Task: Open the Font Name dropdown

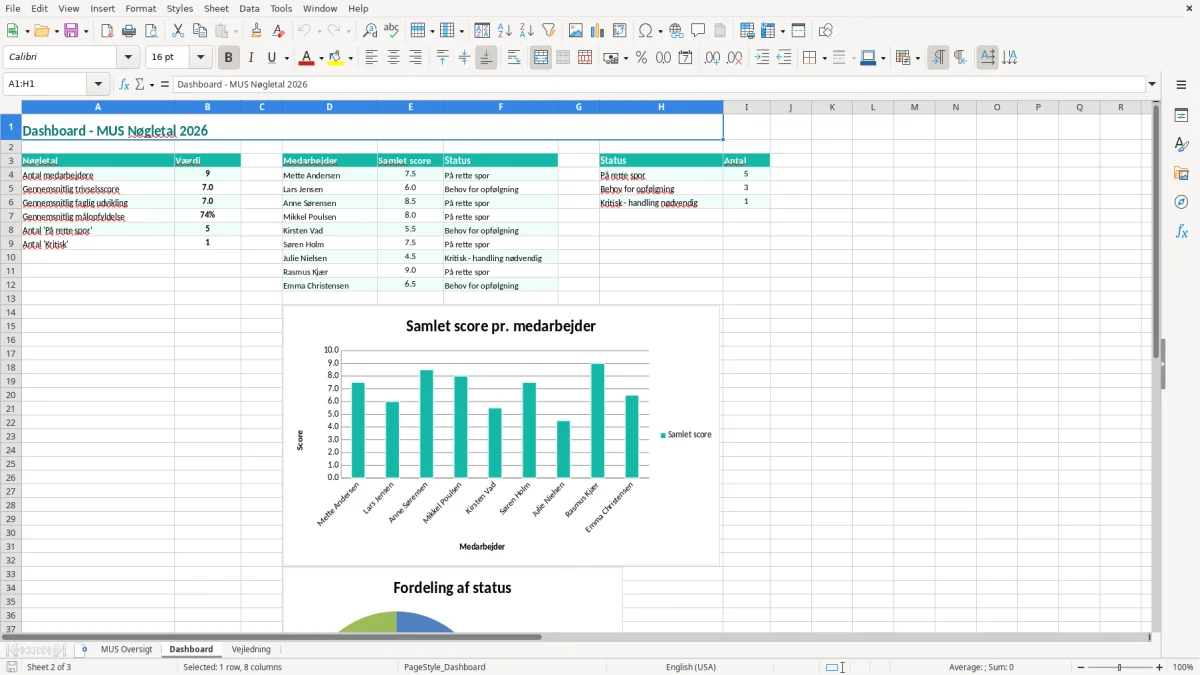Action: 128,58
